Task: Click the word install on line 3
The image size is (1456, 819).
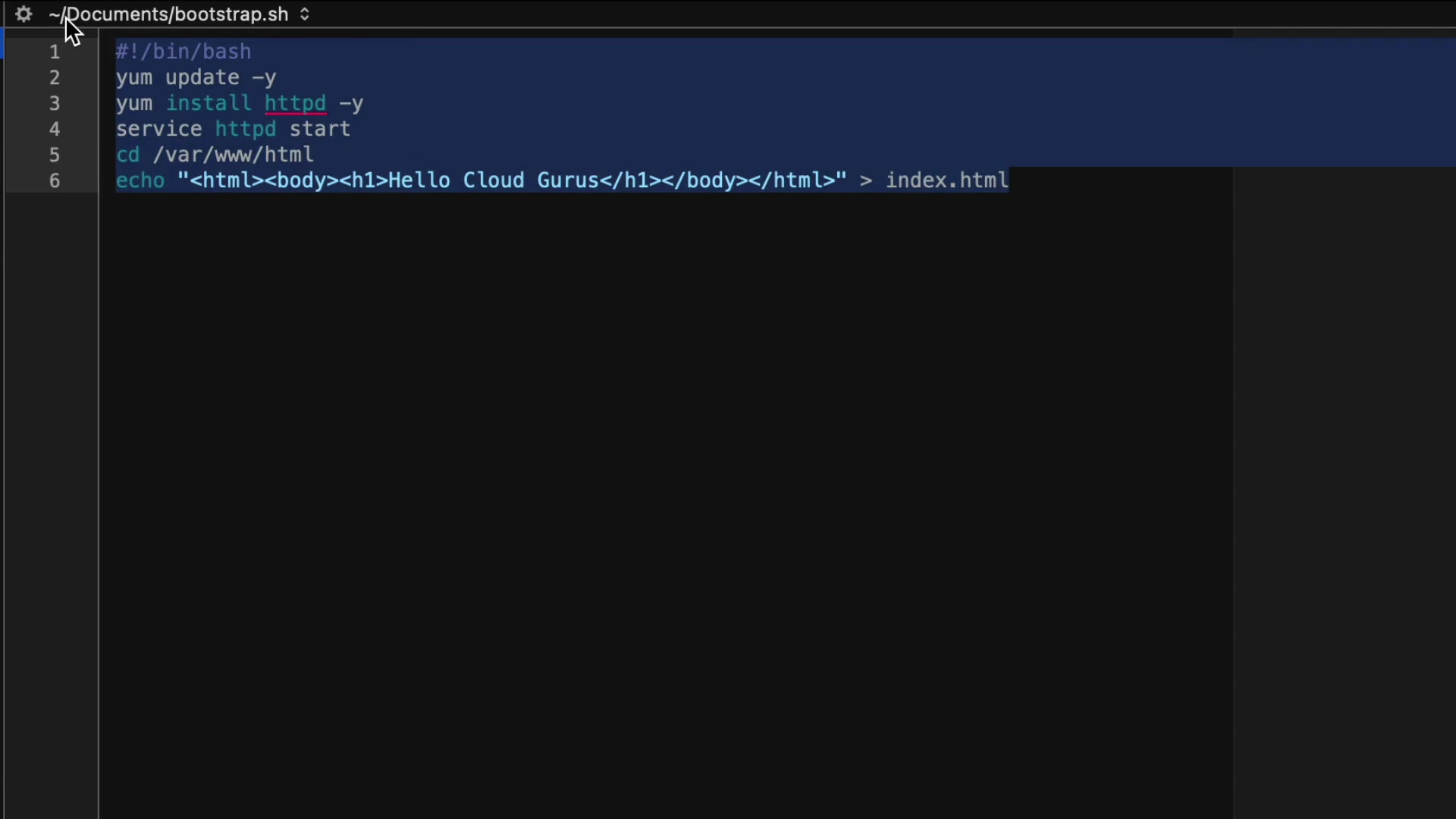Action: (209, 103)
